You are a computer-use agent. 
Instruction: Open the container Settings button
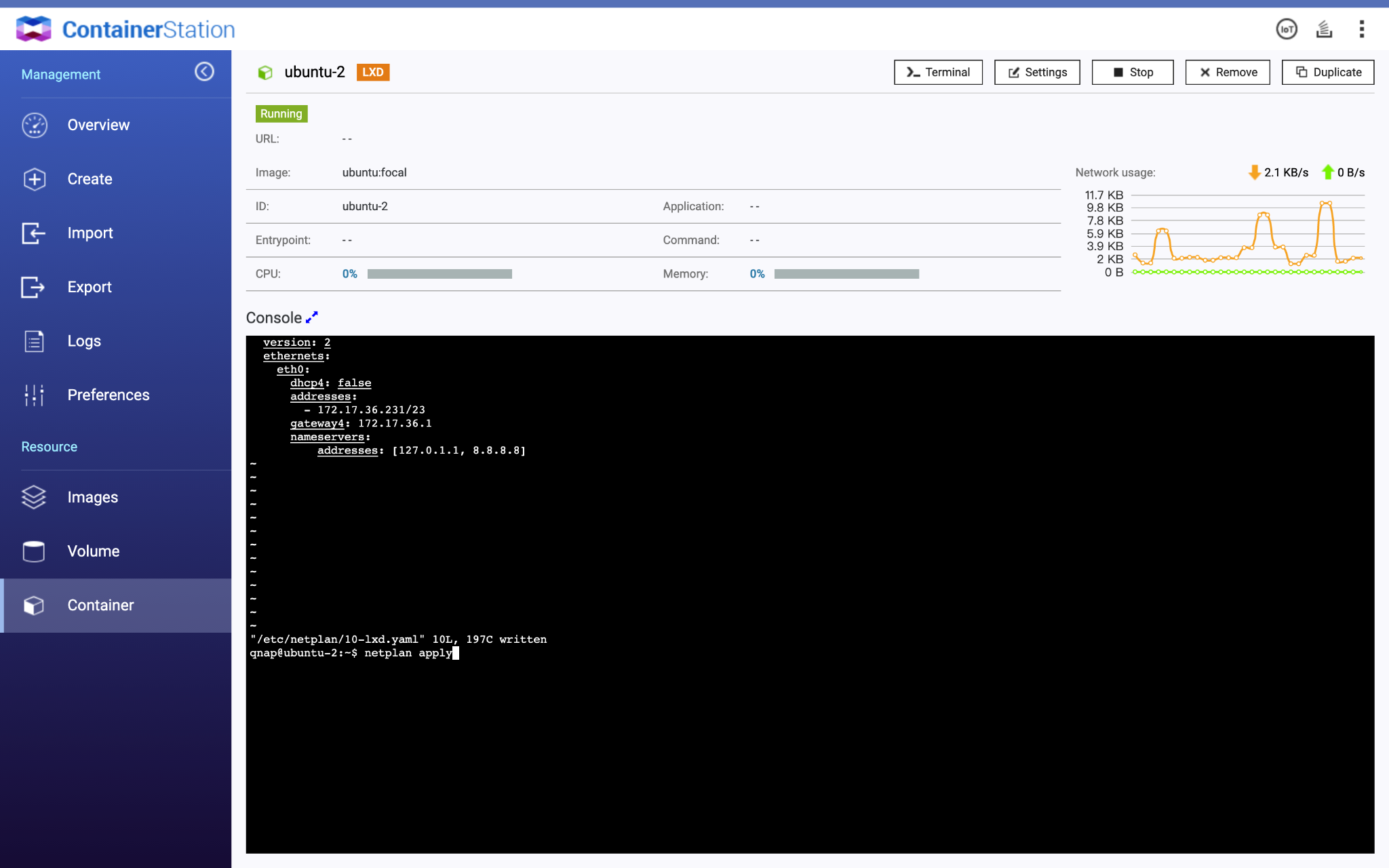[x=1037, y=73]
